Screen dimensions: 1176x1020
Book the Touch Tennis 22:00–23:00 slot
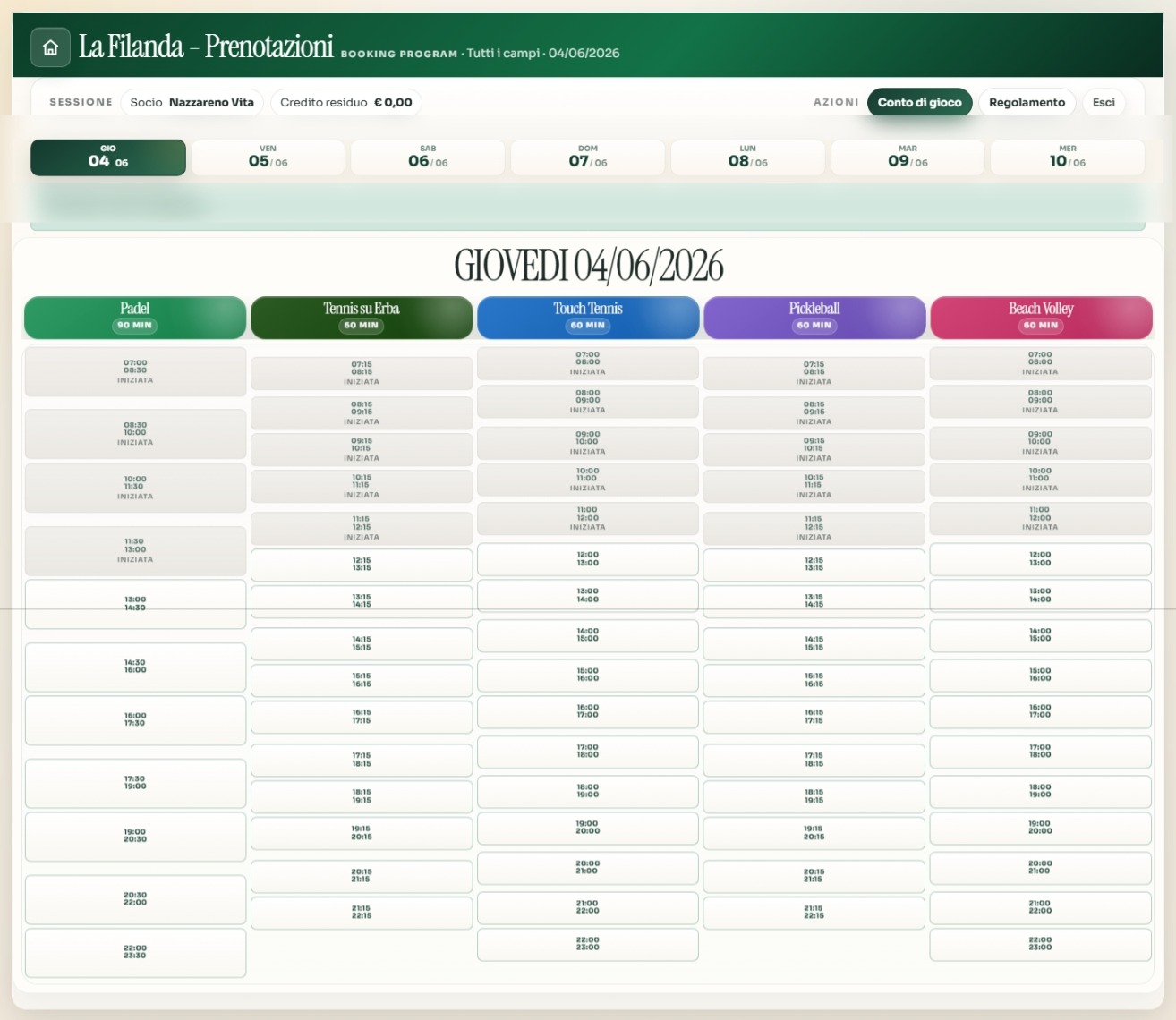pyautogui.click(x=588, y=944)
